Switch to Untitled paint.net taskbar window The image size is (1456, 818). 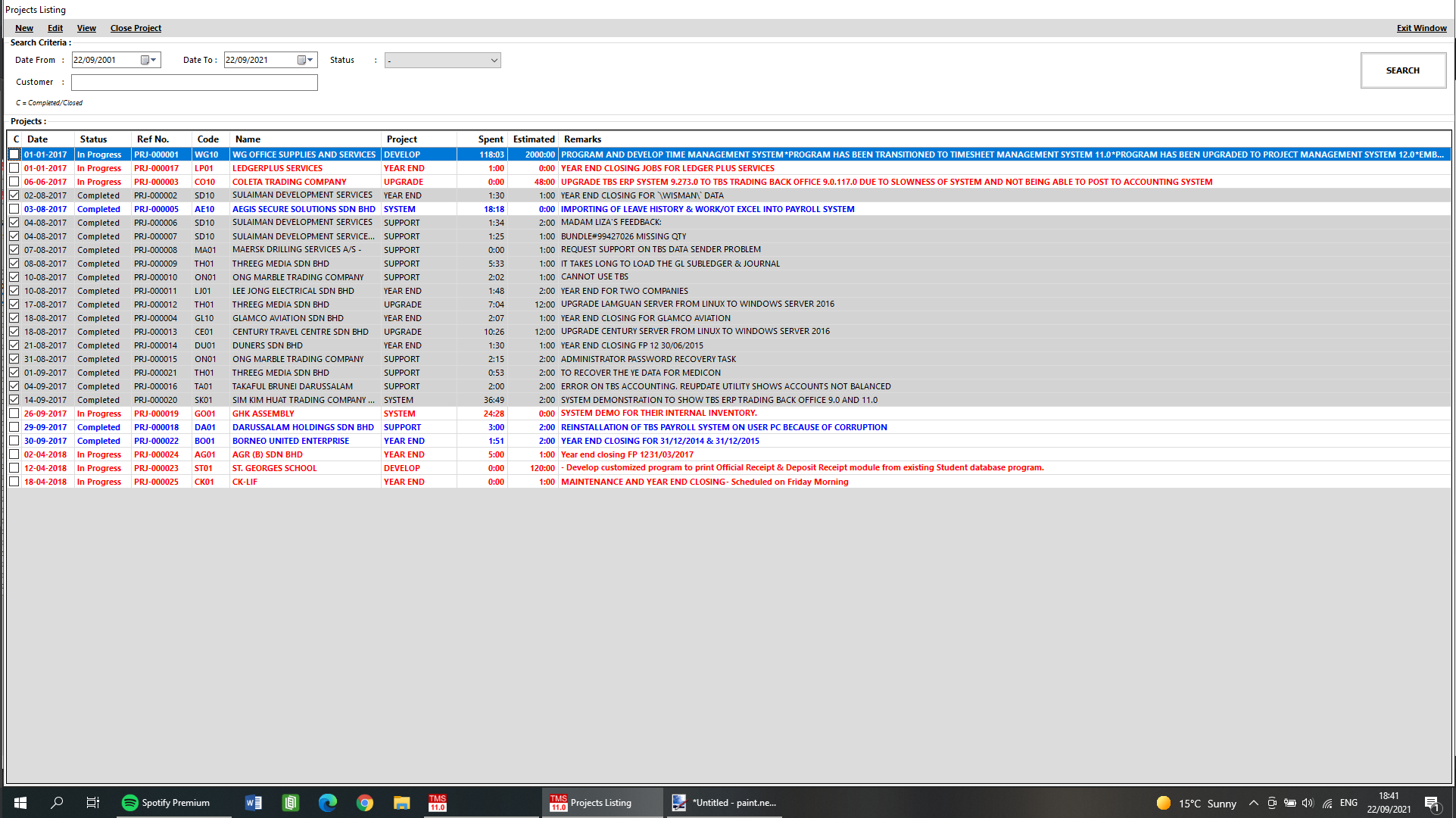tap(723, 803)
